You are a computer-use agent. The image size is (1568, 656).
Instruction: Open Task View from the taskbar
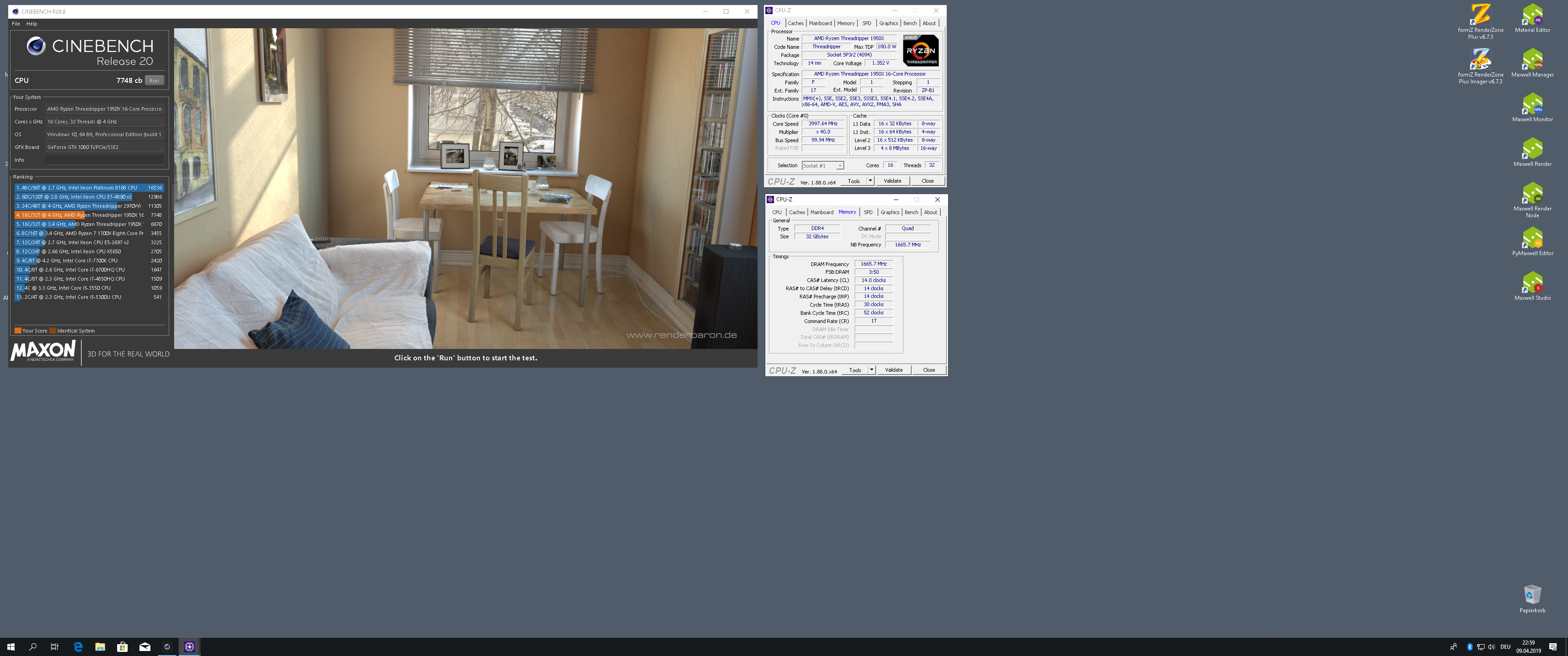[x=55, y=647]
